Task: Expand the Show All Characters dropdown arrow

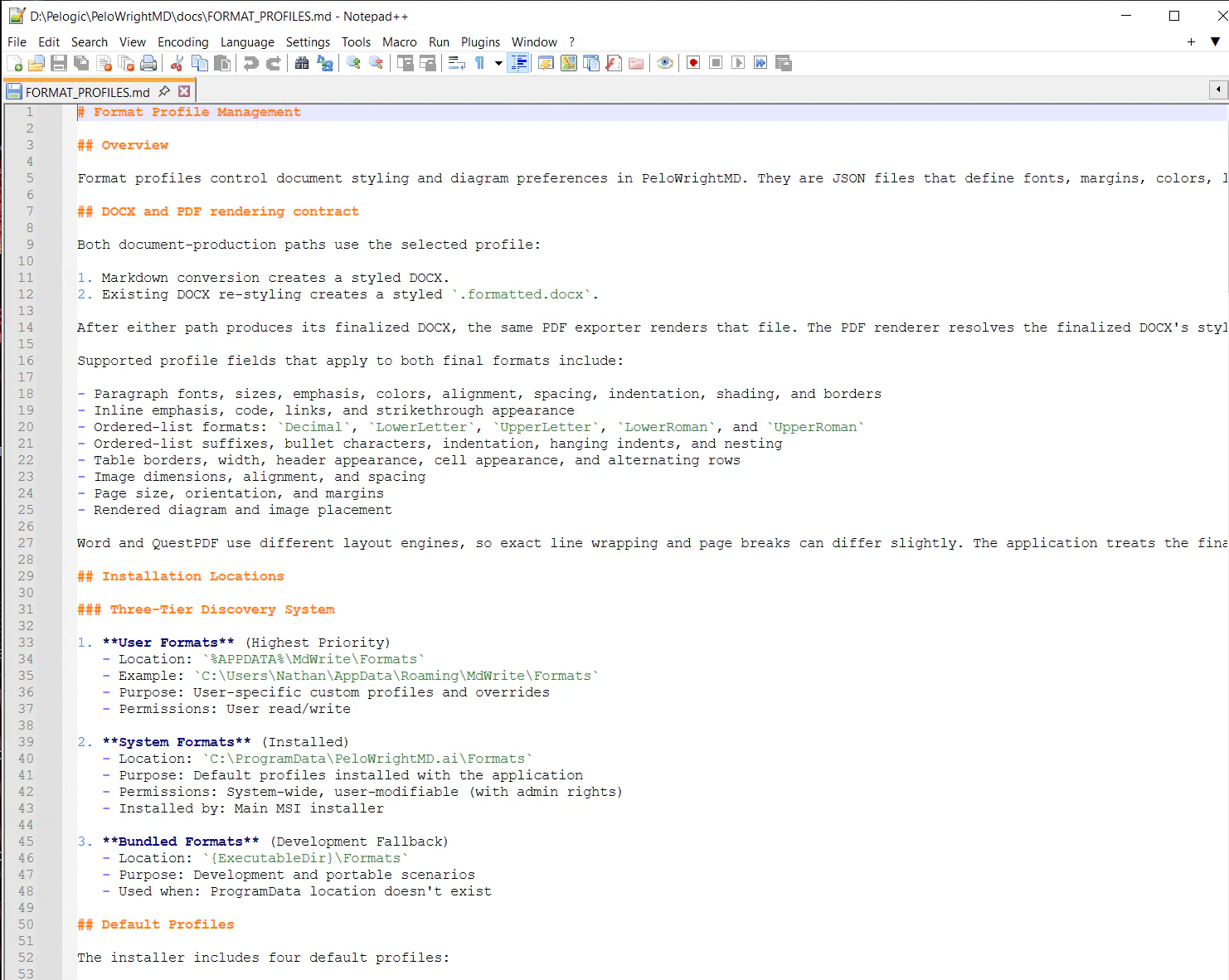Action: [498, 63]
